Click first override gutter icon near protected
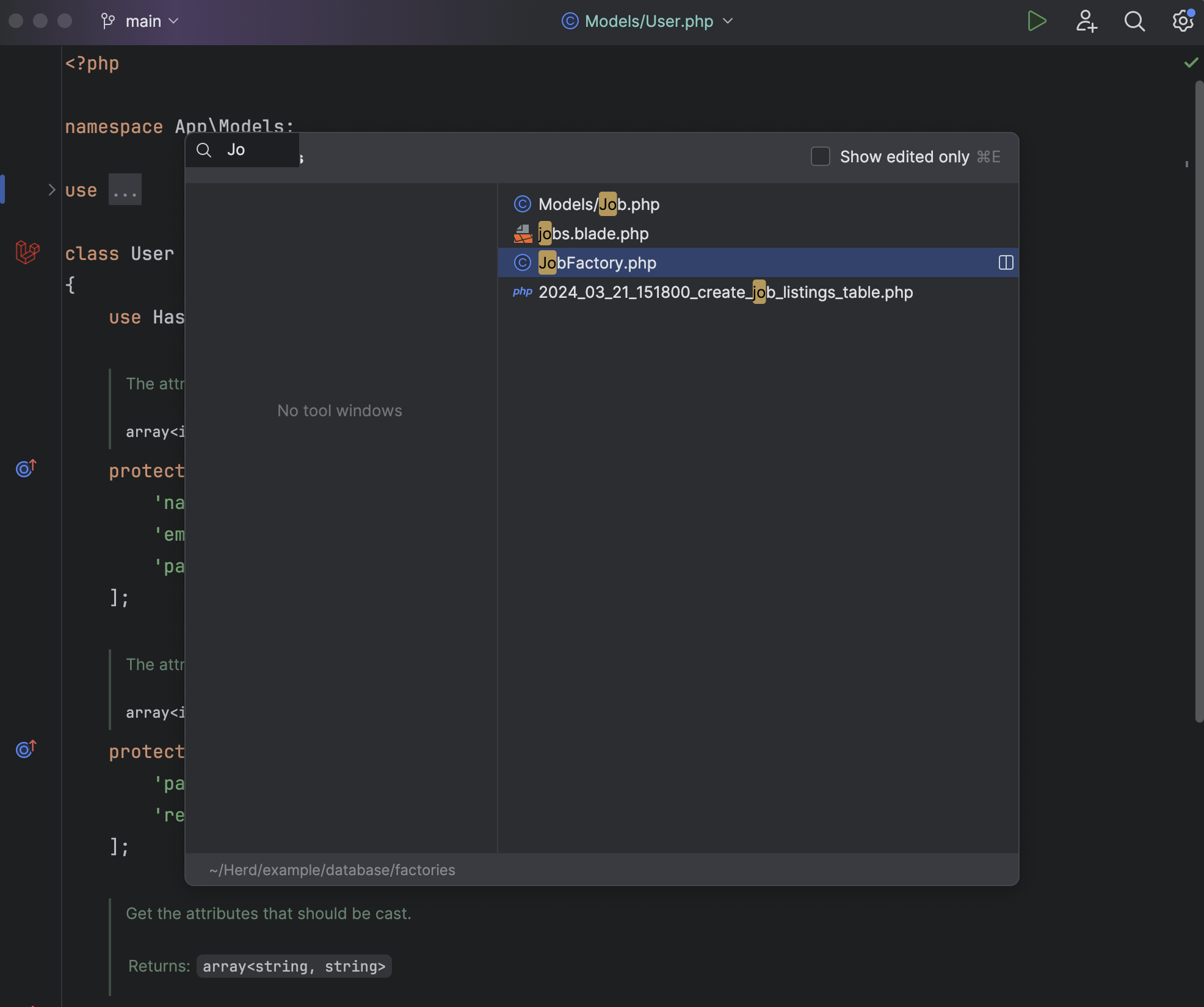The width and height of the screenshot is (1204, 1007). click(x=26, y=469)
